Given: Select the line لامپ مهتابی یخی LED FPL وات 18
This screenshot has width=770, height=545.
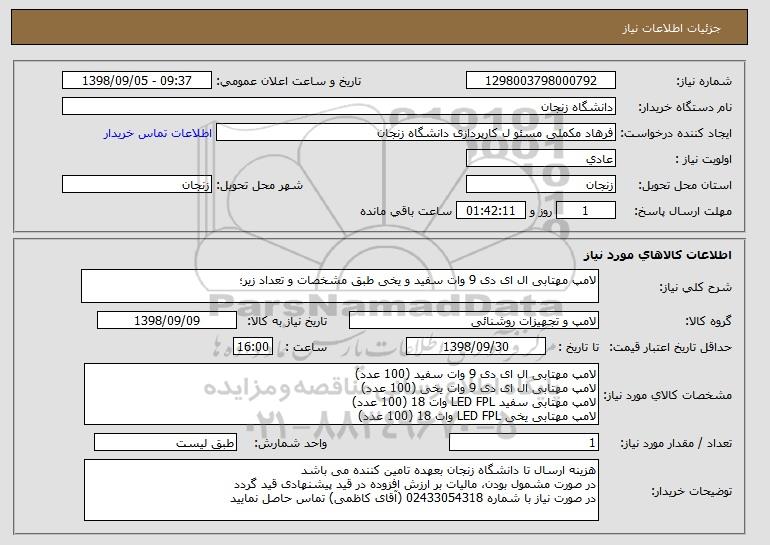Looking at the screenshot, I should pos(477,416).
